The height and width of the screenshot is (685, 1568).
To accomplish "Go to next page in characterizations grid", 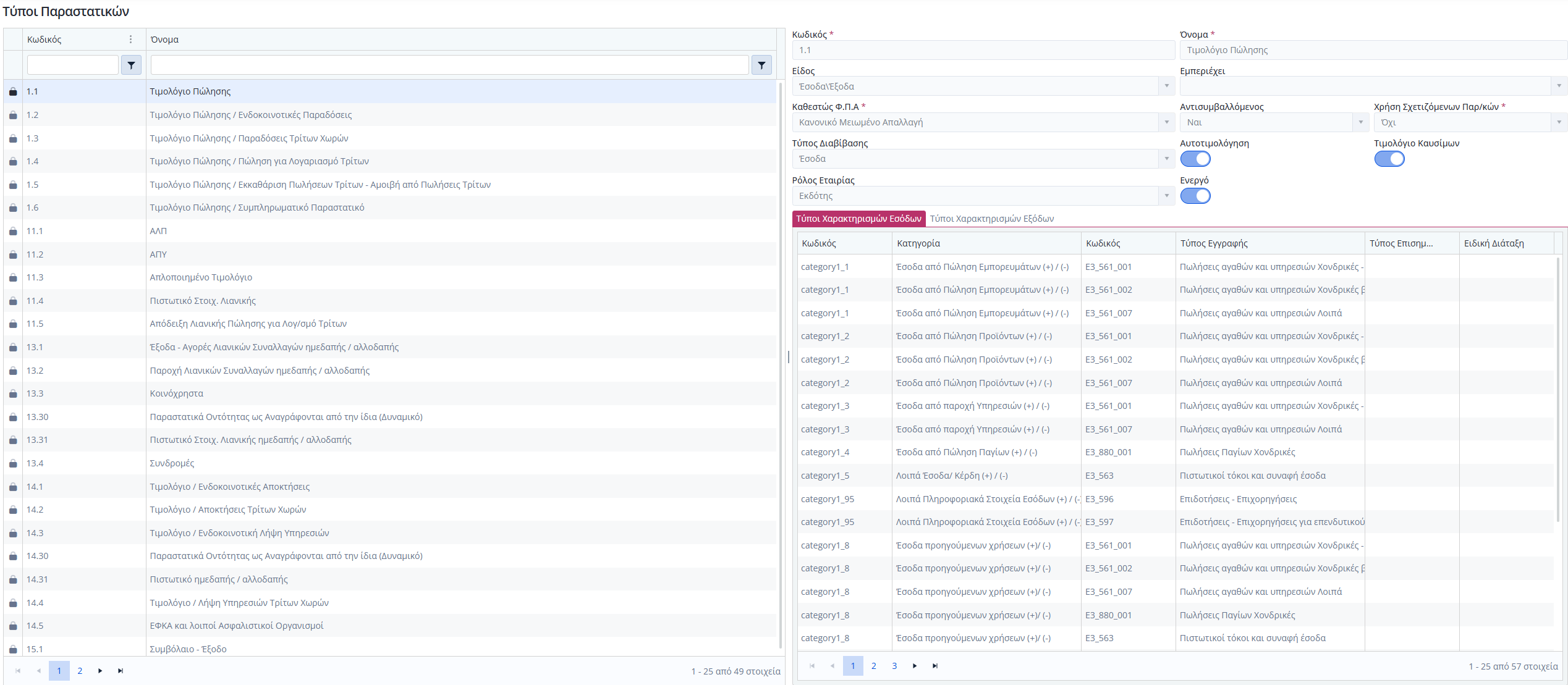I will coord(915,666).
